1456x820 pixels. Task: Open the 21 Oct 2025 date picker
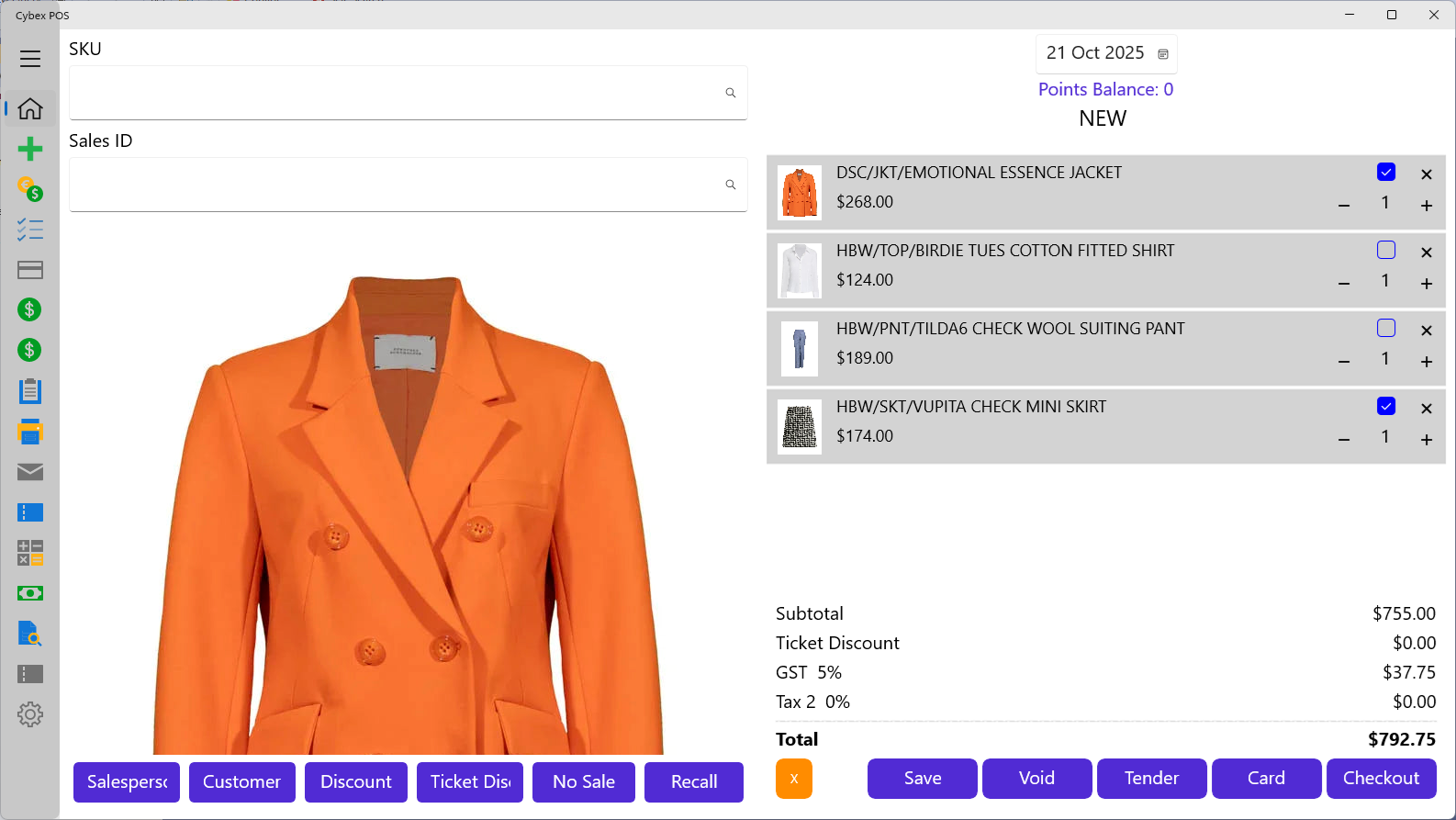click(1106, 53)
